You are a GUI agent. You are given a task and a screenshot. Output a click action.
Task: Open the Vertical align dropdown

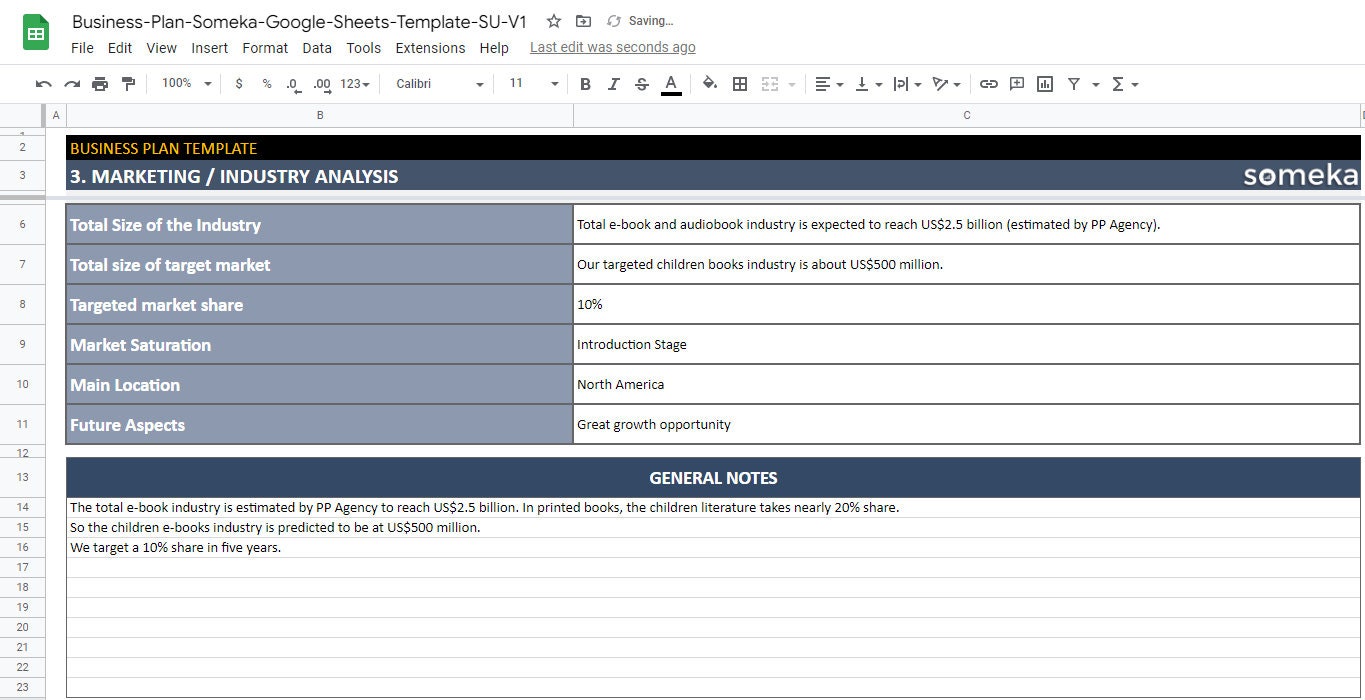(868, 84)
